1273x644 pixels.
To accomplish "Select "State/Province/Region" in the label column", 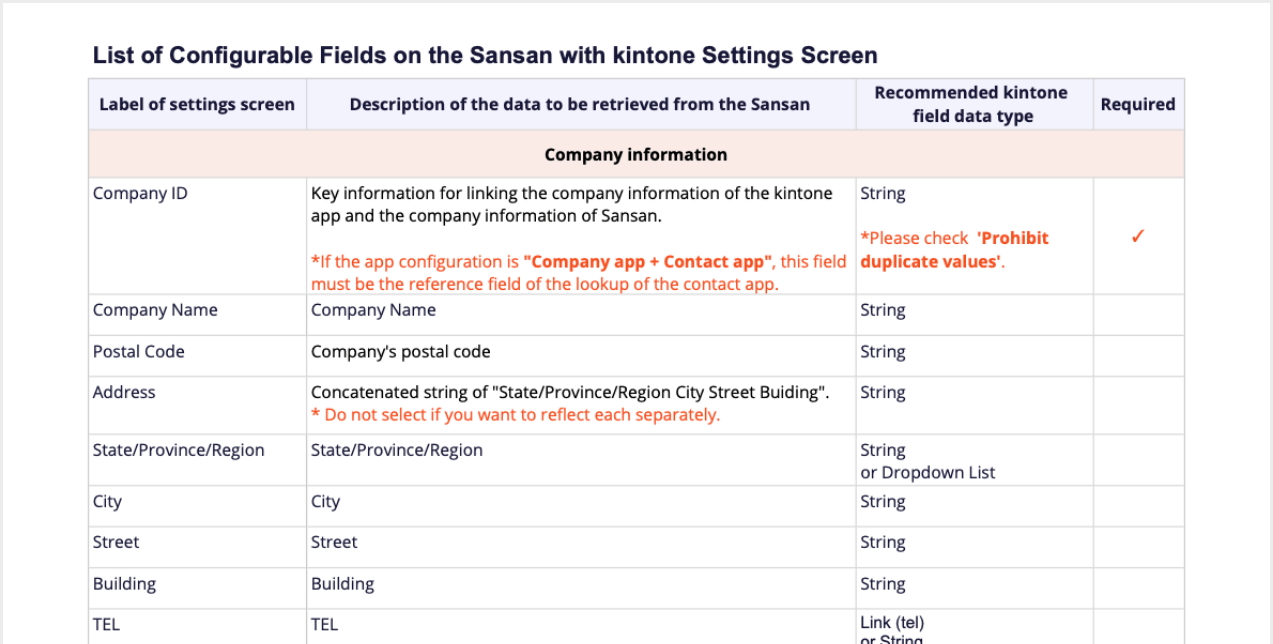I will click(179, 451).
